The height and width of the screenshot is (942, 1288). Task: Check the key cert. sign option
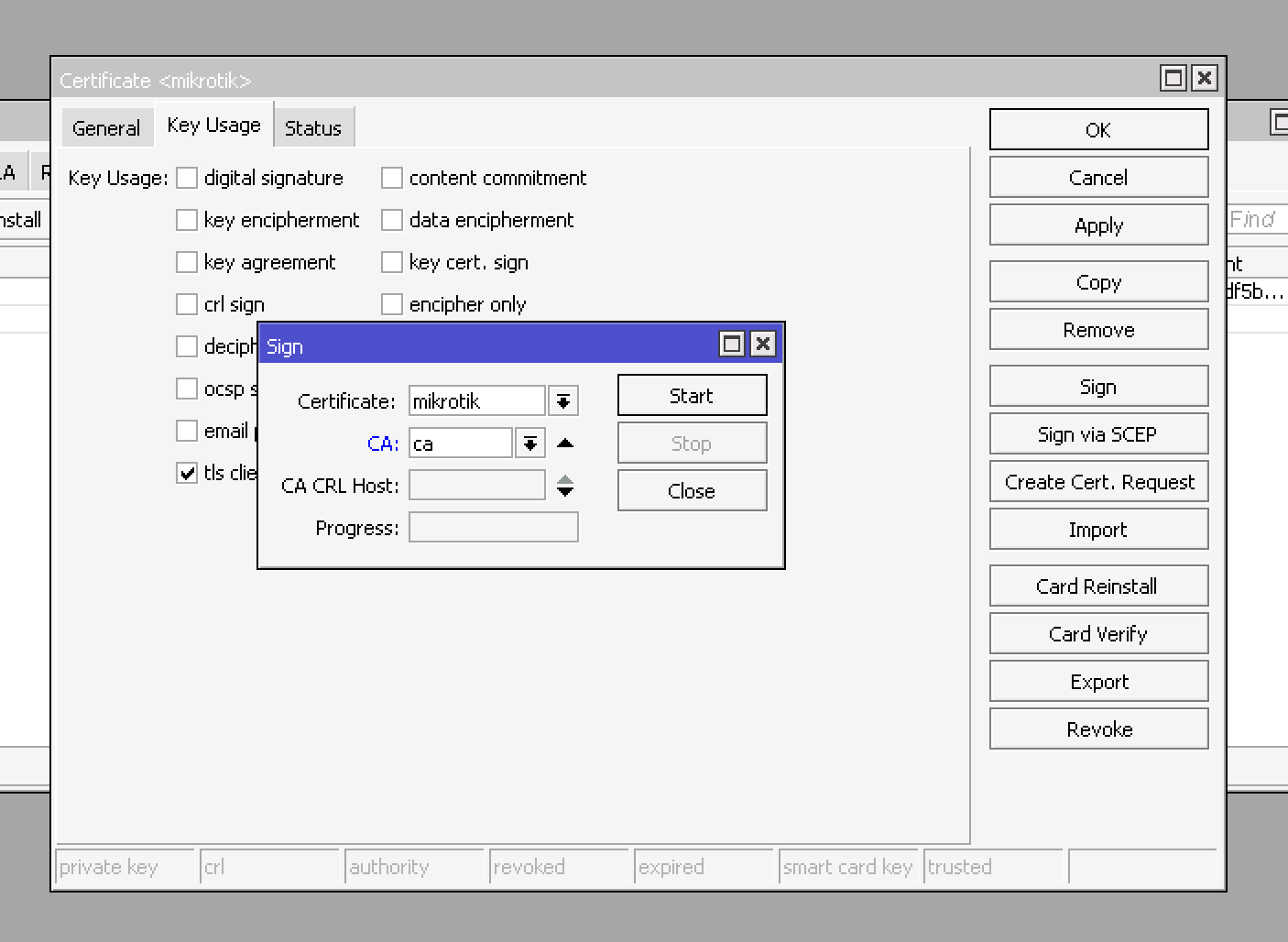pos(392,262)
